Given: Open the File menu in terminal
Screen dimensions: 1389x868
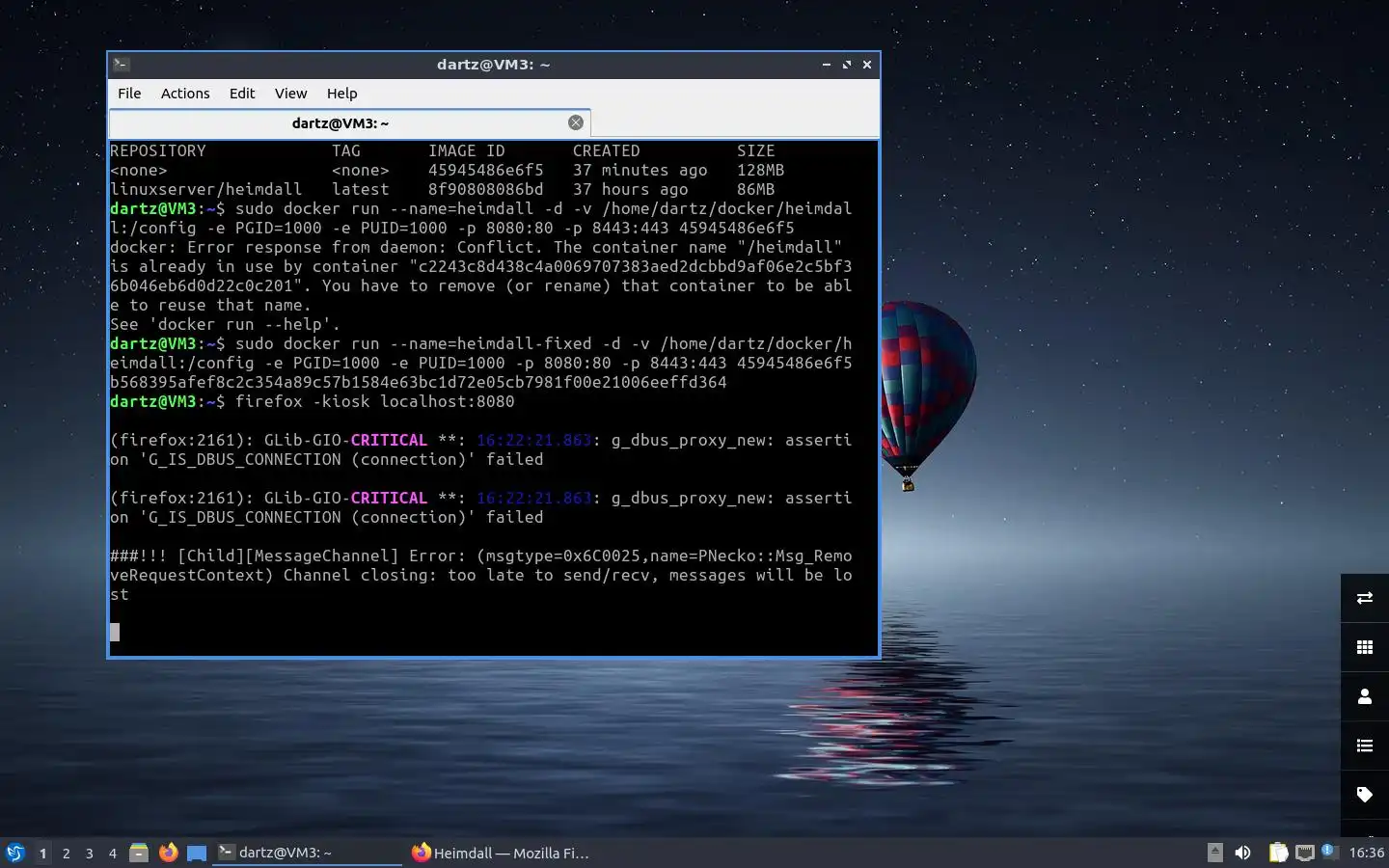Looking at the screenshot, I should (129, 94).
